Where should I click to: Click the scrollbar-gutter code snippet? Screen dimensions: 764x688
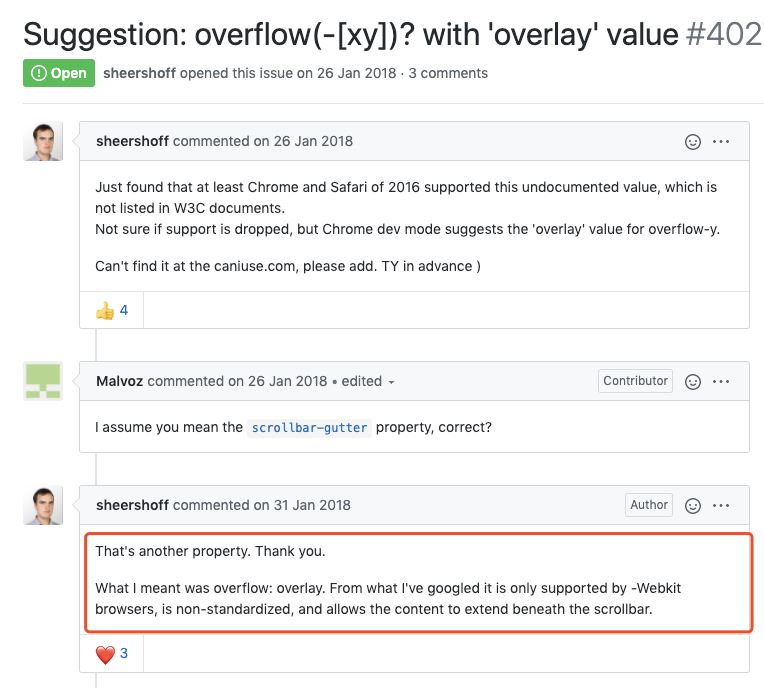click(x=309, y=428)
